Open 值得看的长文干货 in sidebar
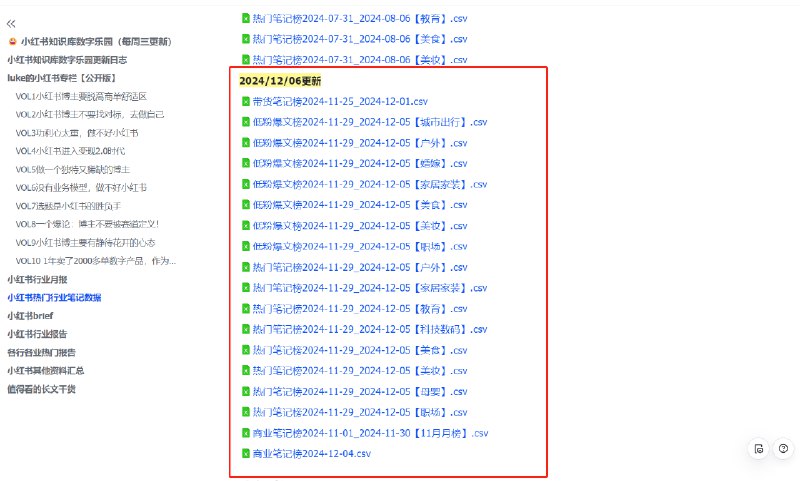The image size is (800, 481). (x=41, y=389)
